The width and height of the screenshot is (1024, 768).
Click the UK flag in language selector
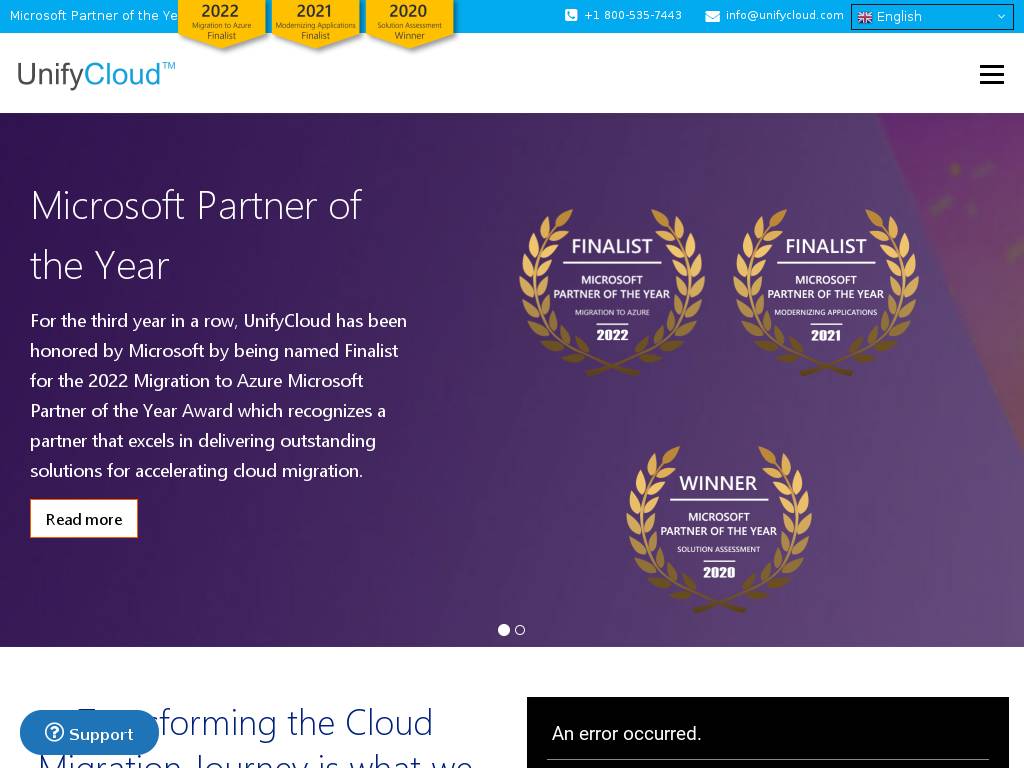click(x=865, y=17)
